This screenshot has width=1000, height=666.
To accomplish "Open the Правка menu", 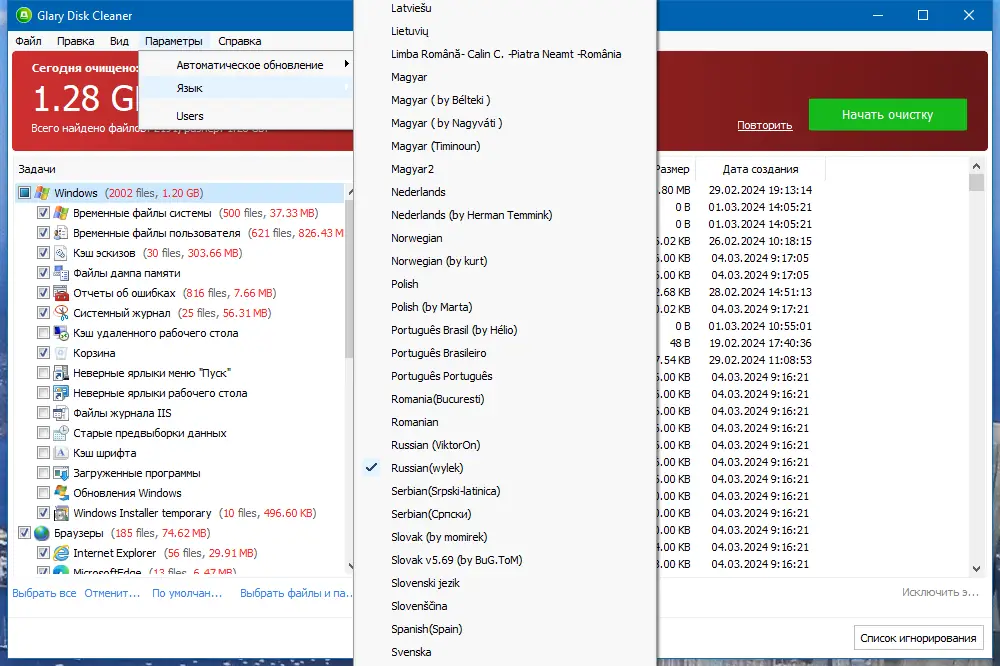I will pos(75,41).
